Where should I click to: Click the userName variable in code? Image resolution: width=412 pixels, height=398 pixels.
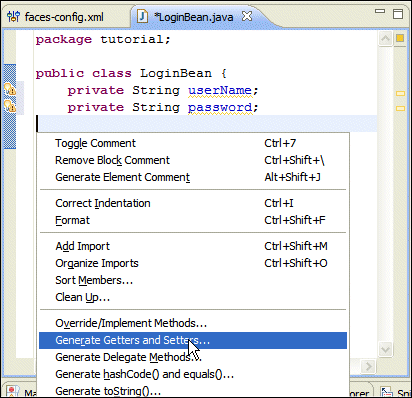220,90
